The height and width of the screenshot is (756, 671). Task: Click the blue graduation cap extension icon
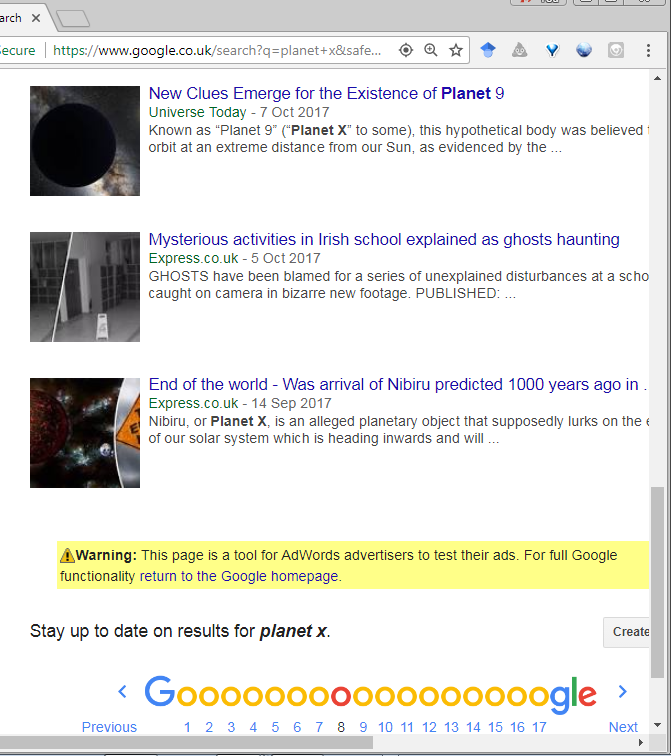tap(488, 50)
